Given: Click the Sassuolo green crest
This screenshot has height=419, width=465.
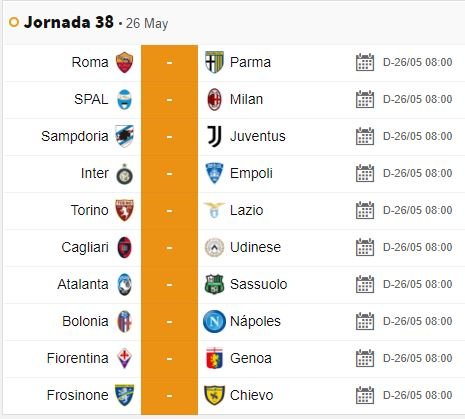Looking at the screenshot, I should coord(214,284).
